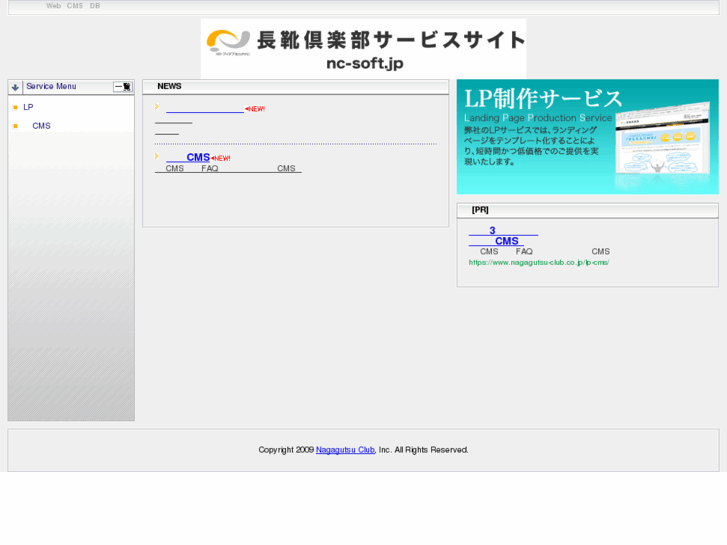Click the arrow icon before CMS news headline
Screen dimensions: 727x545
[x=157, y=156]
